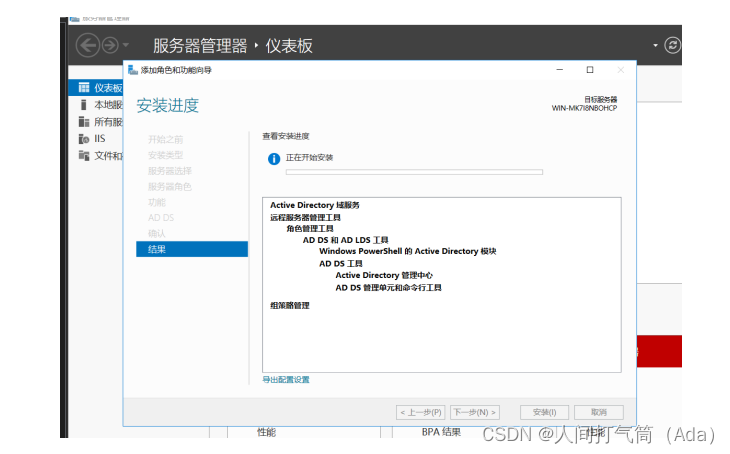This screenshot has width=730, height=454.
Task: Click the 取消 button
Action: (599, 412)
